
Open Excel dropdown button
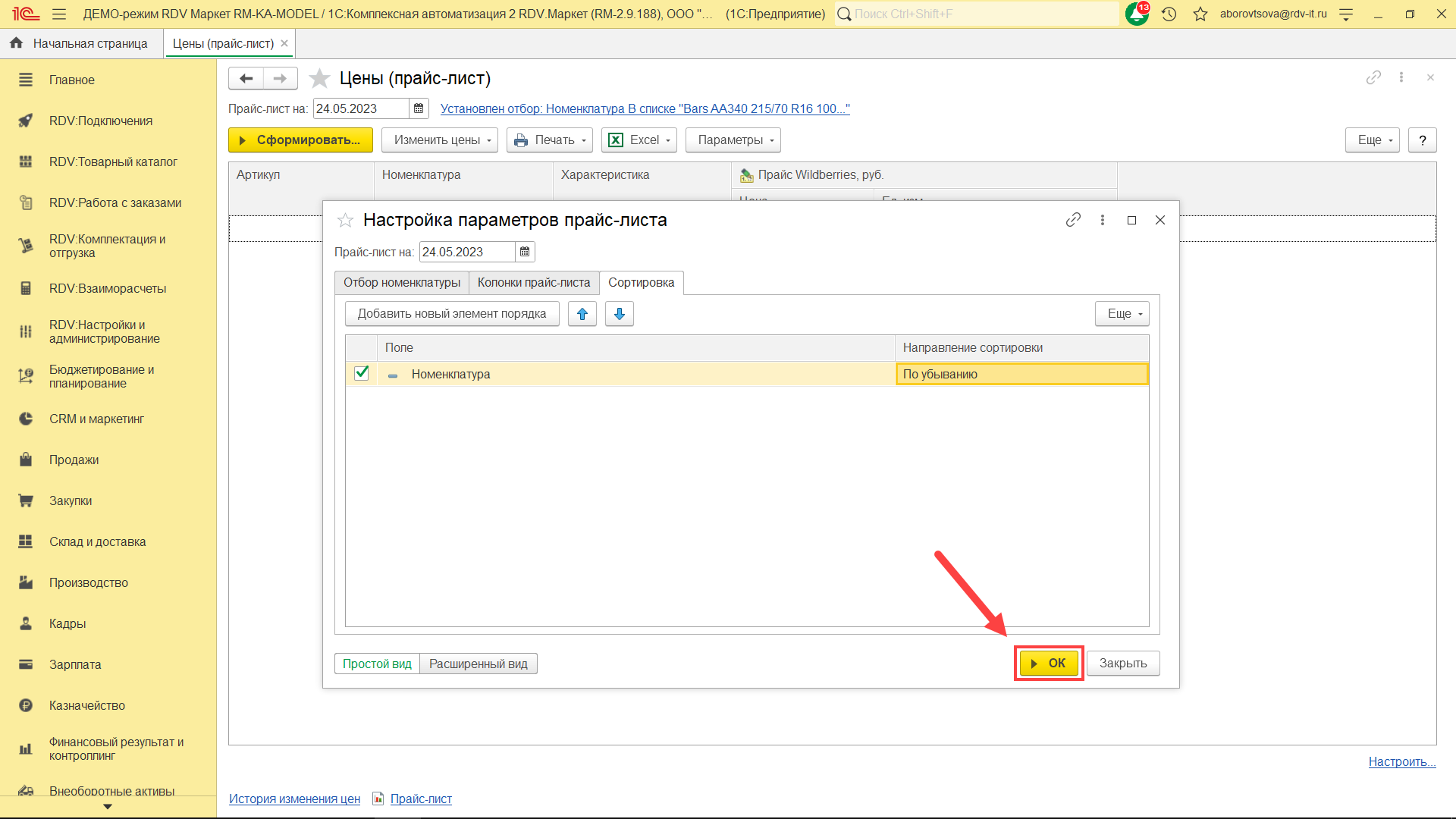pos(639,140)
